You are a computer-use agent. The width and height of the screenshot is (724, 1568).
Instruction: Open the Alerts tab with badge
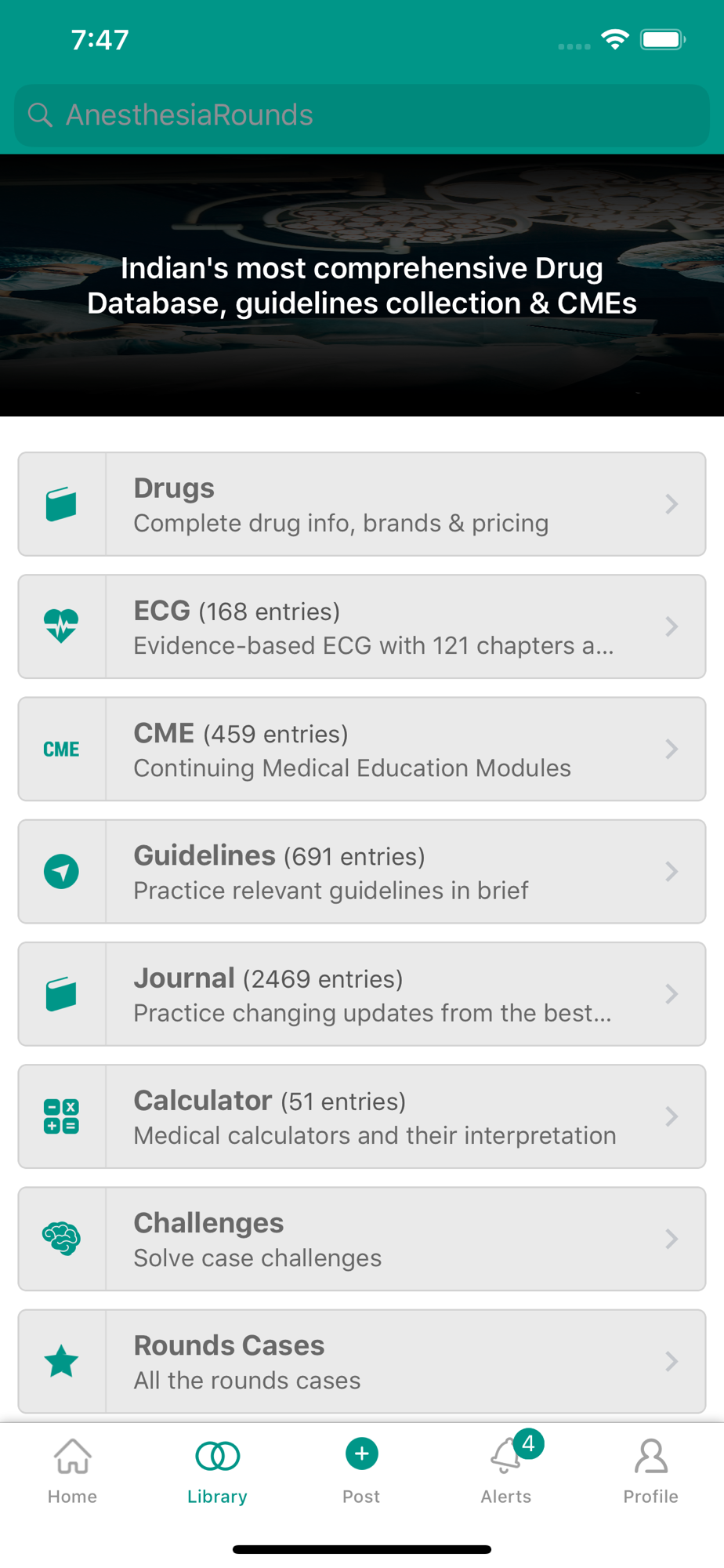(506, 1471)
